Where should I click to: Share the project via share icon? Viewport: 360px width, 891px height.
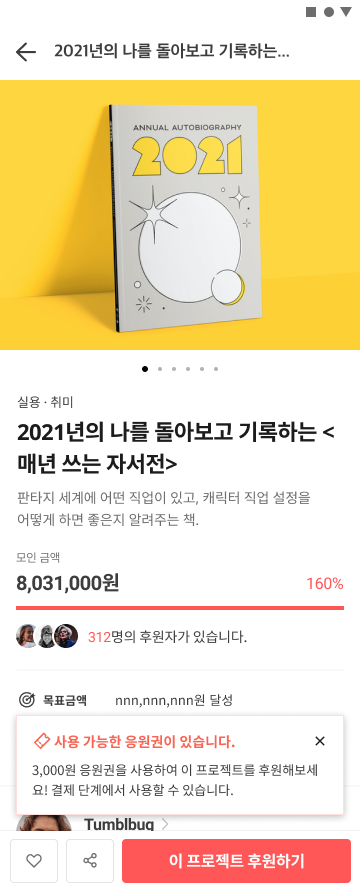[90, 860]
